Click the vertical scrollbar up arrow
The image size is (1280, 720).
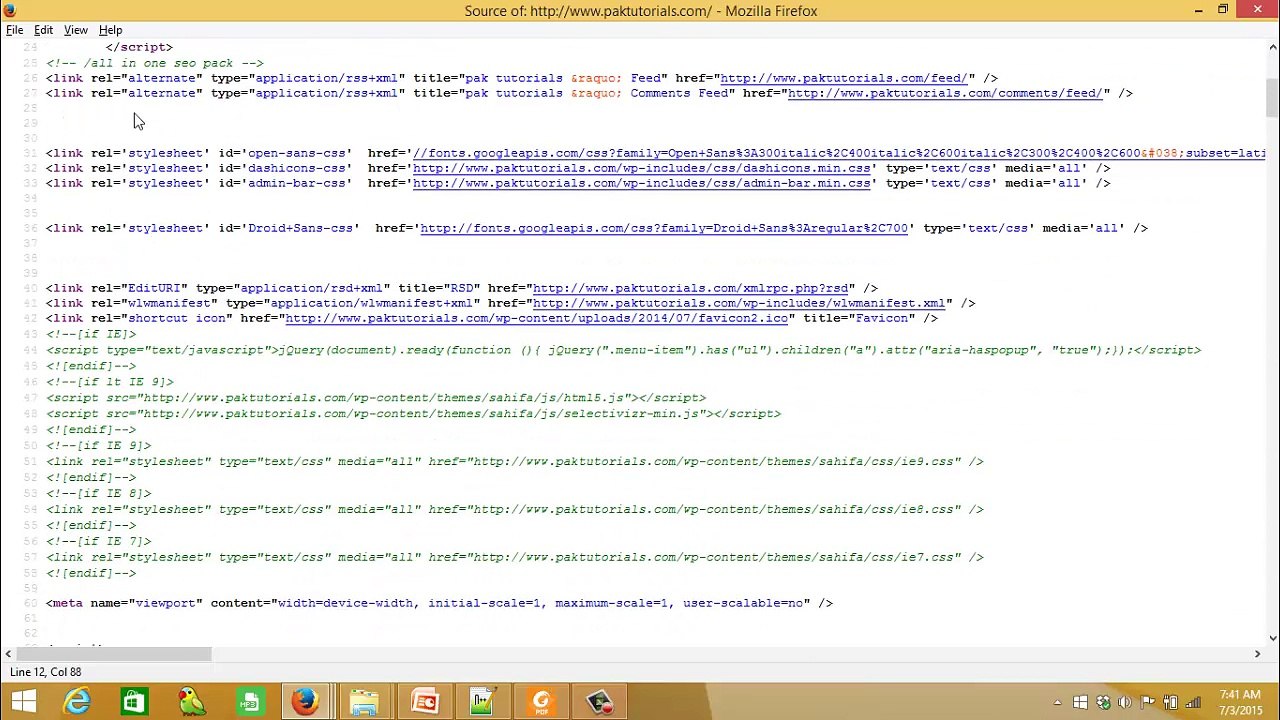[x=1272, y=47]
